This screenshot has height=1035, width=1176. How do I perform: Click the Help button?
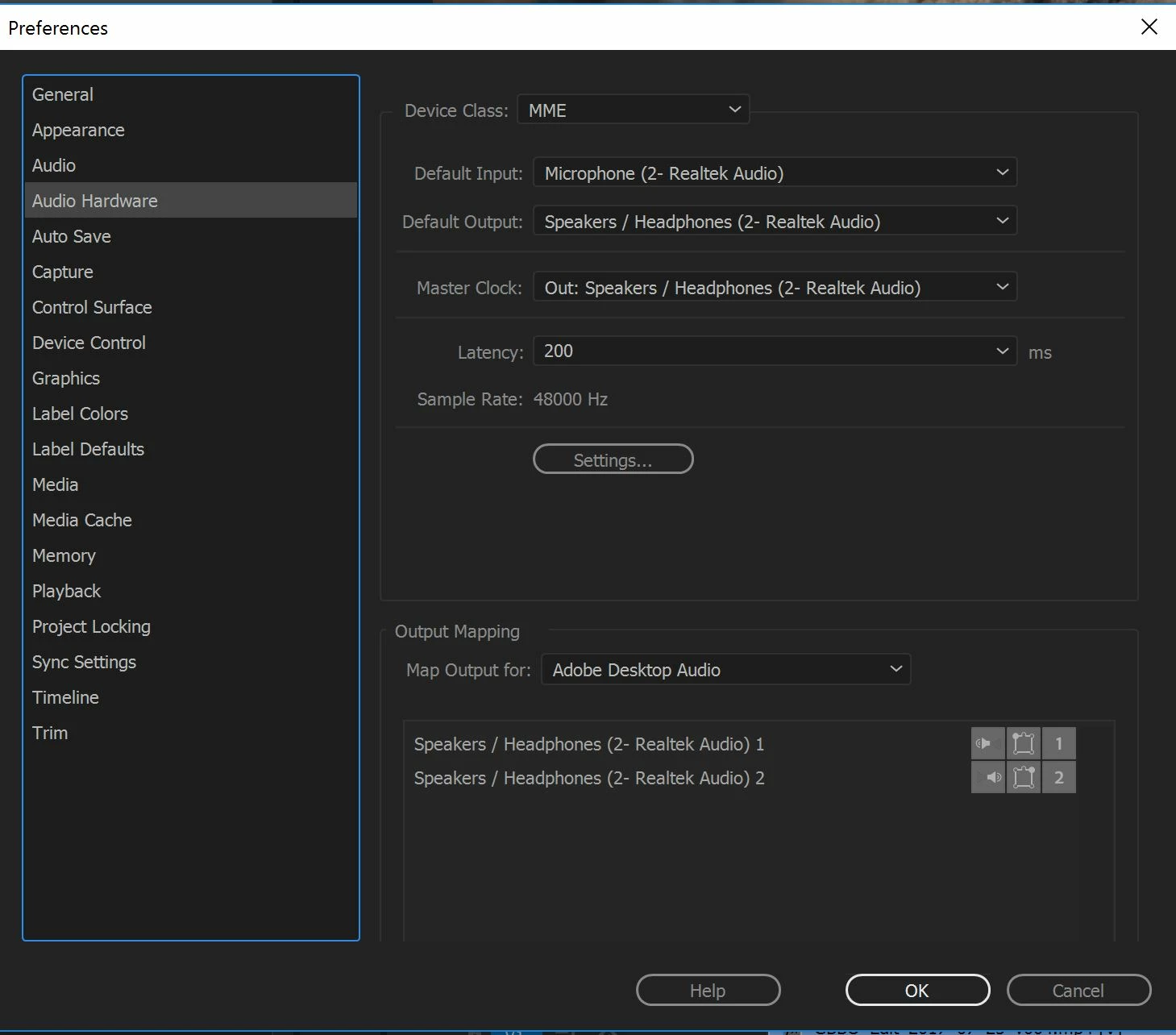(709, 990)
